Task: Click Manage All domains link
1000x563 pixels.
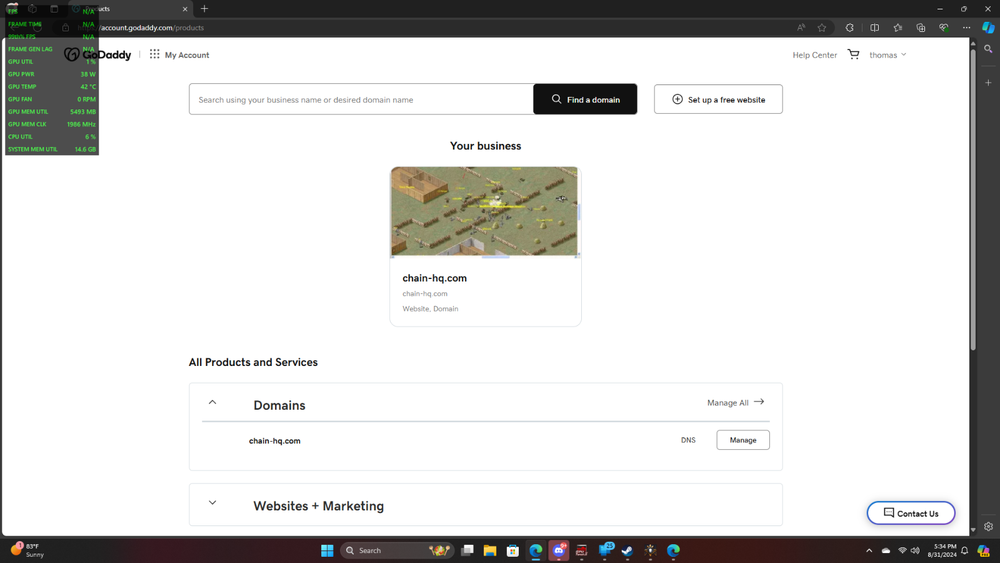Action: pos(735,402)
